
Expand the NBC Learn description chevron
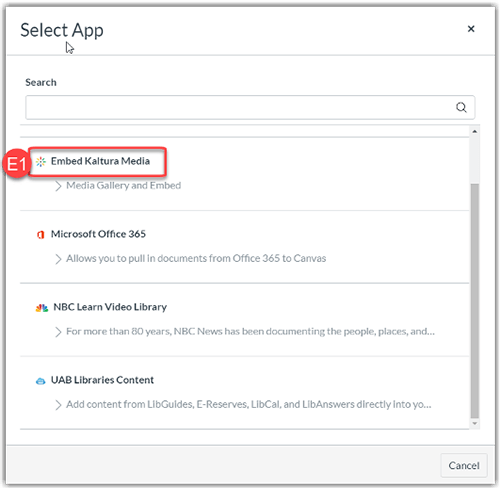pyautogui.click(x=58, y=332)
